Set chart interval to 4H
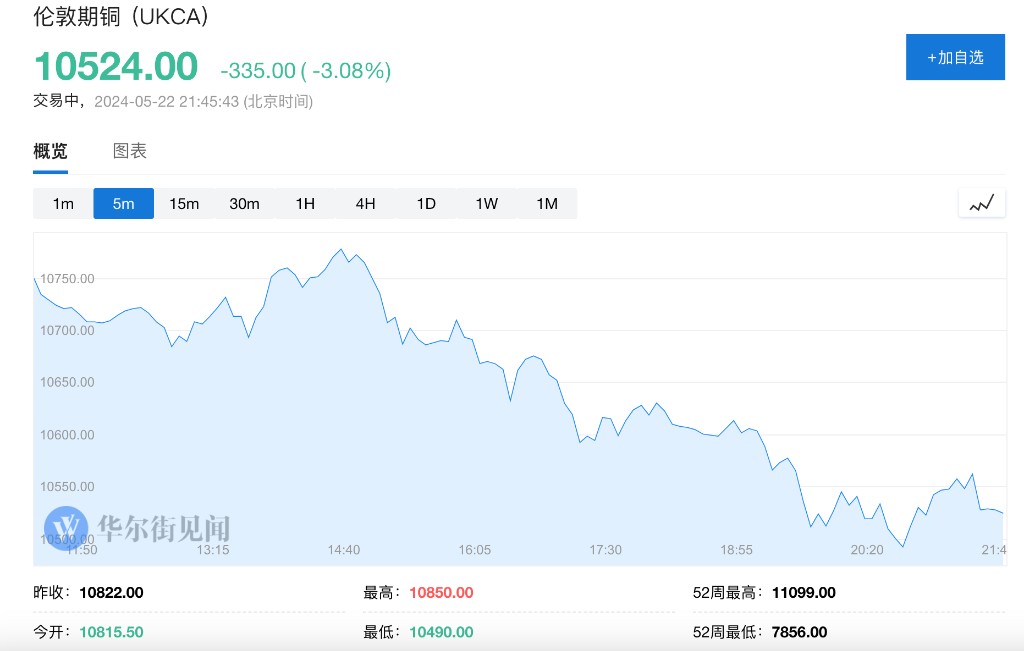 (x=365, y=204)
